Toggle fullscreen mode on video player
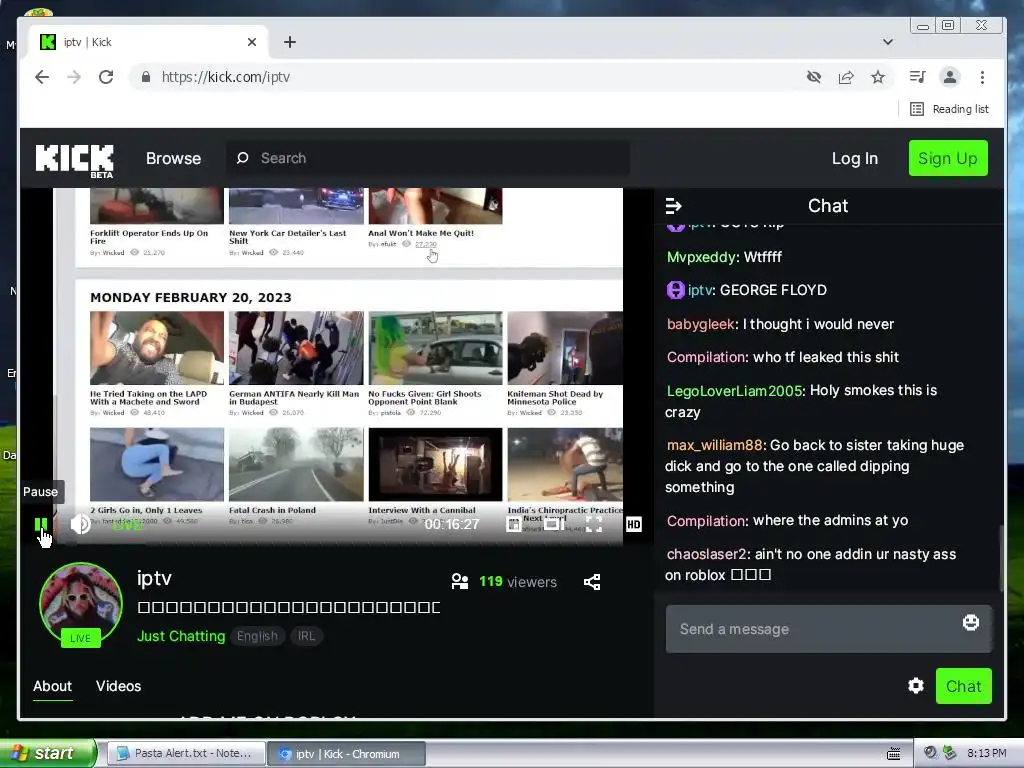The height and width of the screenshot is (768, 1024). 594,524
